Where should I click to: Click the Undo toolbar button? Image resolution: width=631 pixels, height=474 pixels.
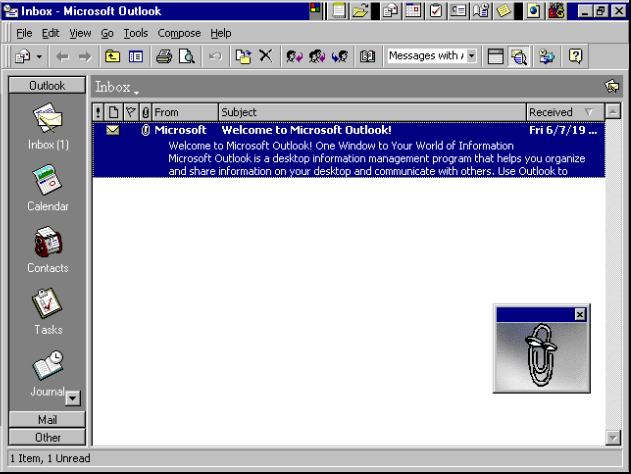point(215,56)
